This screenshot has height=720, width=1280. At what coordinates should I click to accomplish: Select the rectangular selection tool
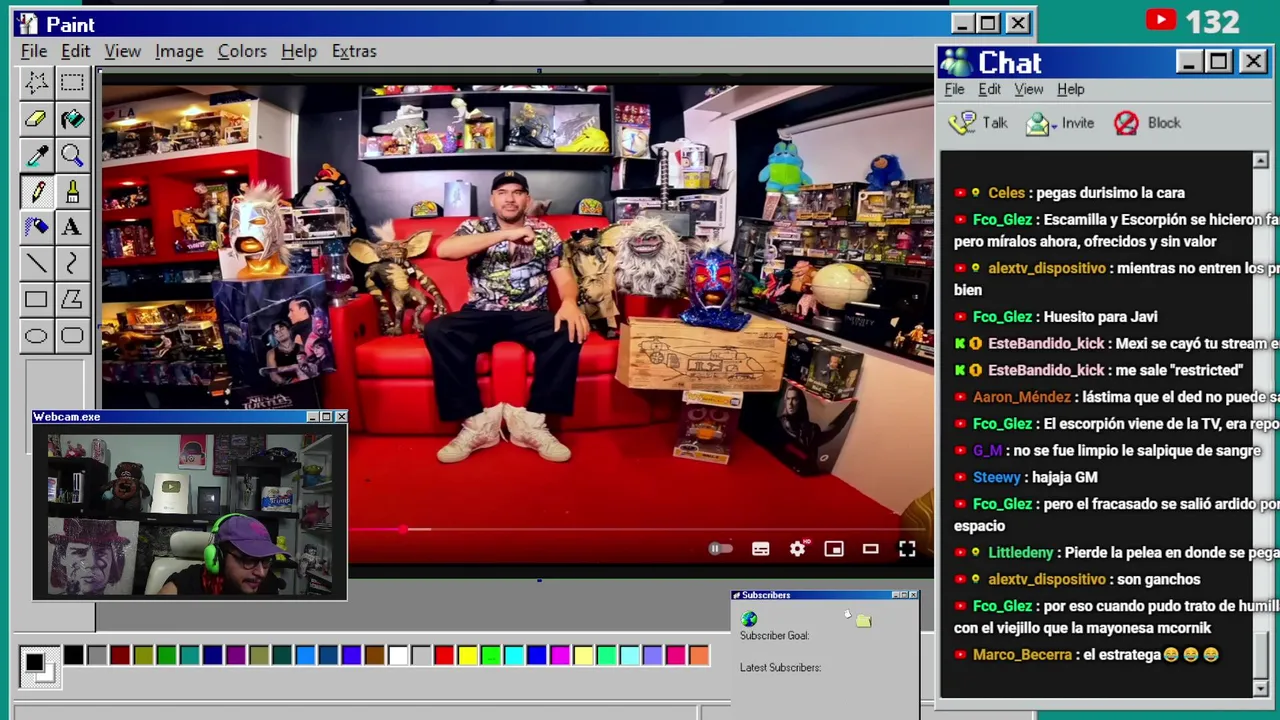click(x=72, y=83)
